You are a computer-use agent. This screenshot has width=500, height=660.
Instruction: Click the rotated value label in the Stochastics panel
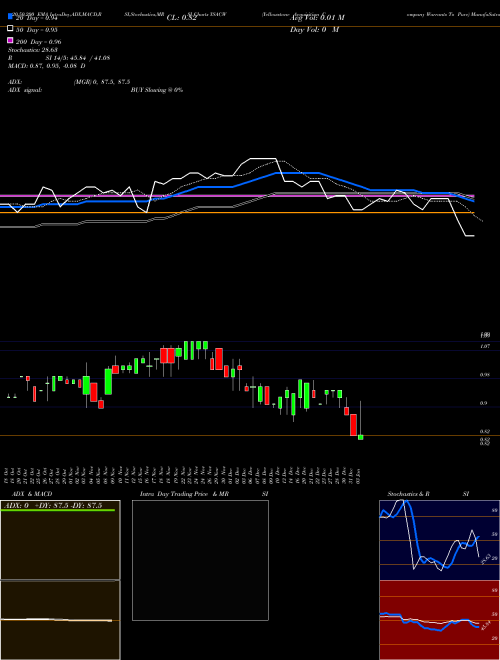point(484,559)
